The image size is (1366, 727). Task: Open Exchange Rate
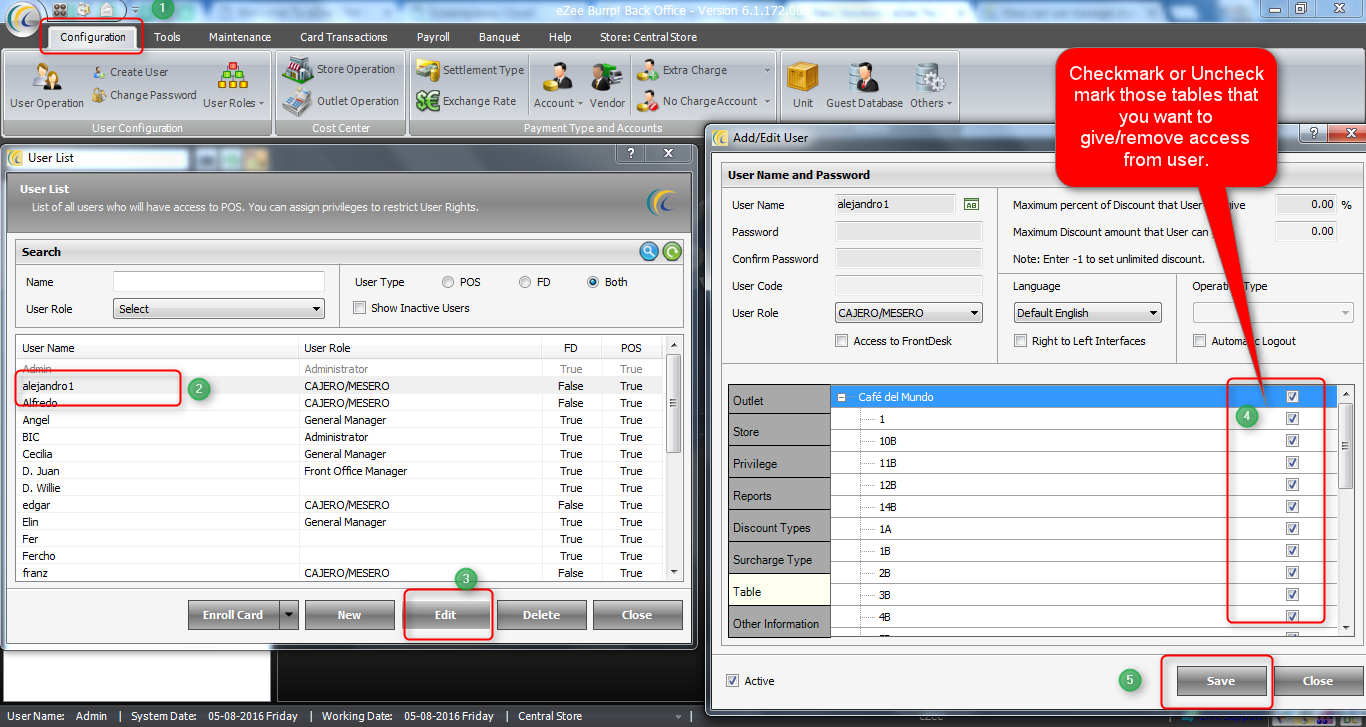(x=467, y=101)
